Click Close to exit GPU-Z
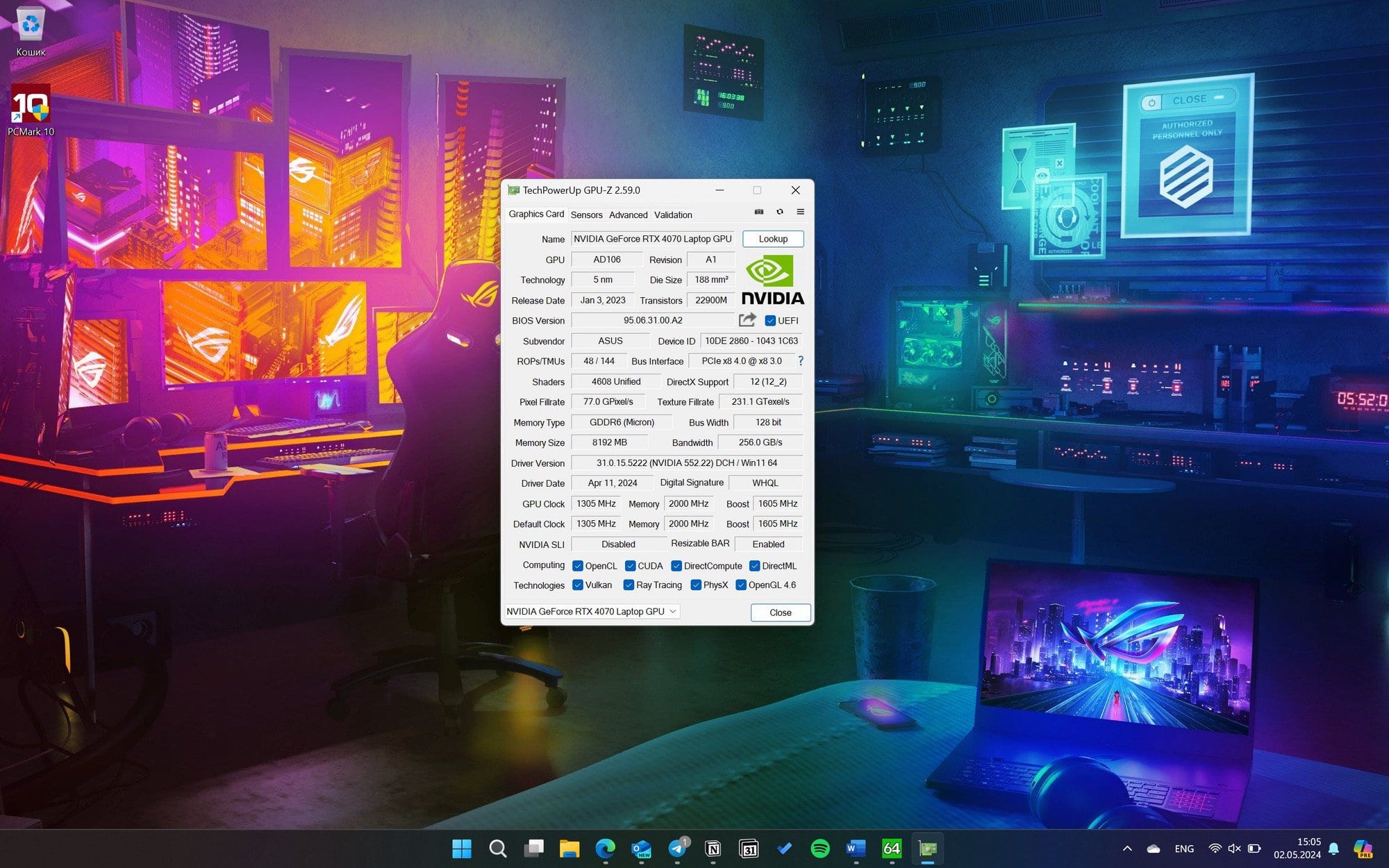The width and height of the screenshot is (1389, 868). tap(779, 611)
